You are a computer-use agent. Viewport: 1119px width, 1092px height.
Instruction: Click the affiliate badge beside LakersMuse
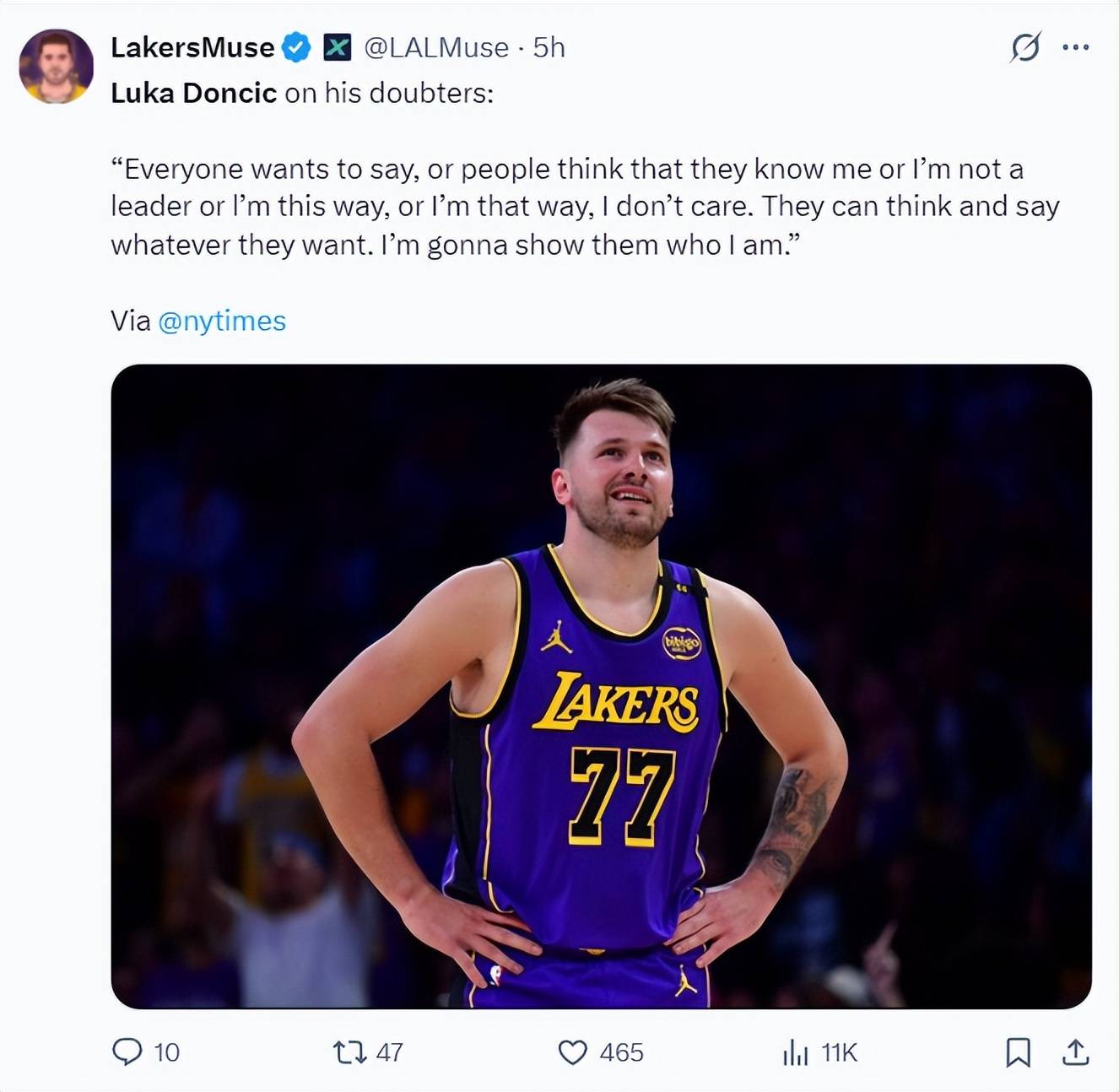337,47
